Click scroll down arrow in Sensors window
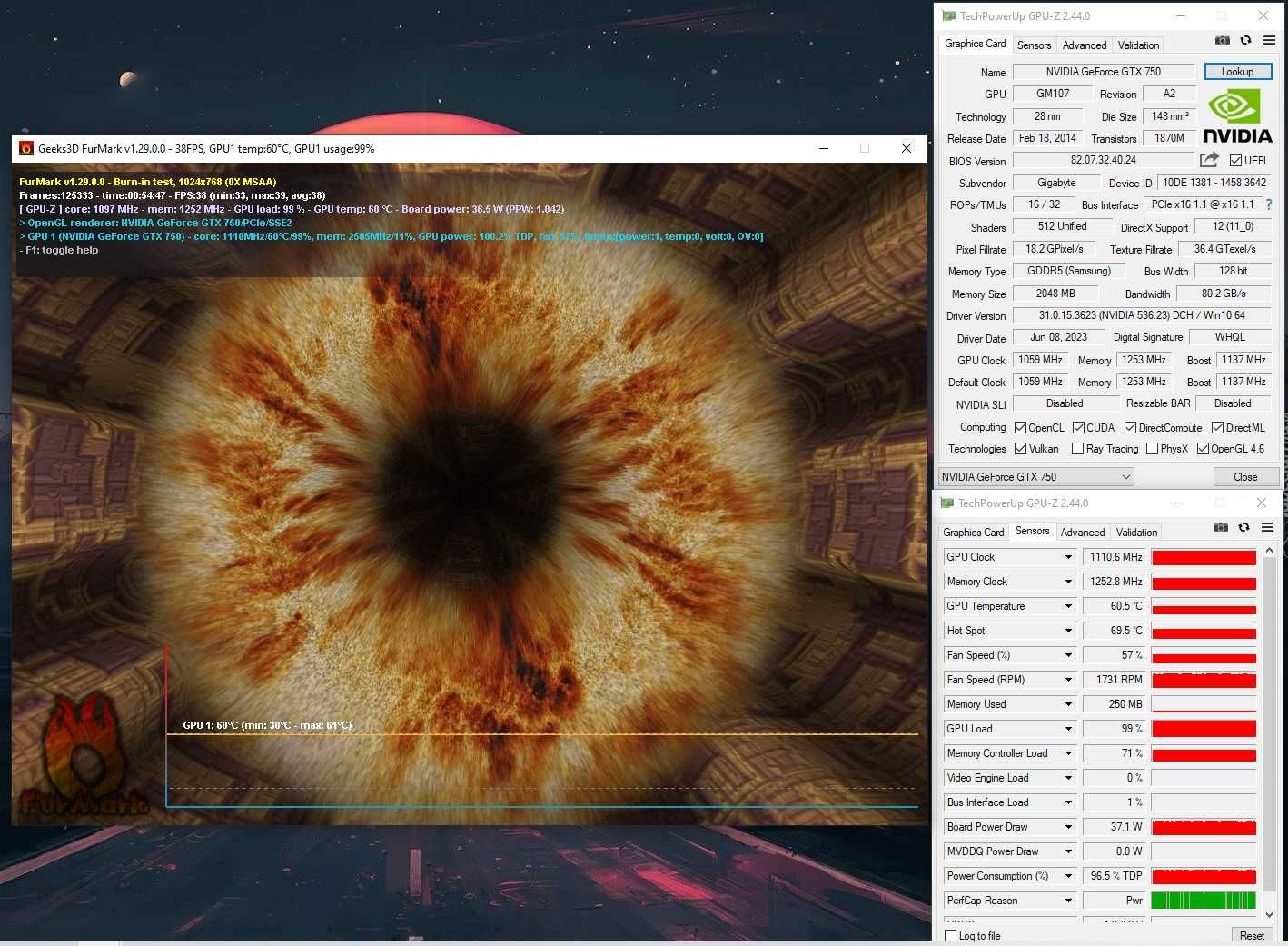 click(x=1269, y=914)
